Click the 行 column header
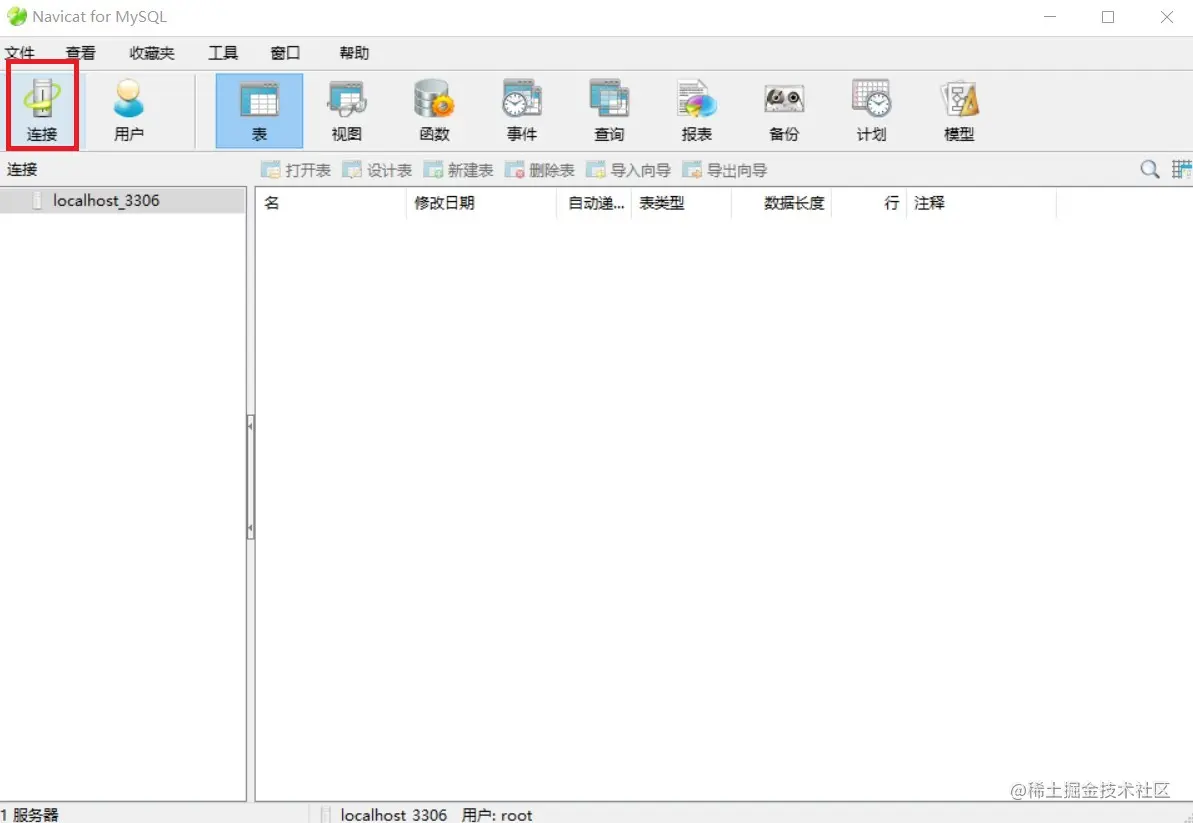 [x=869, y=203]
